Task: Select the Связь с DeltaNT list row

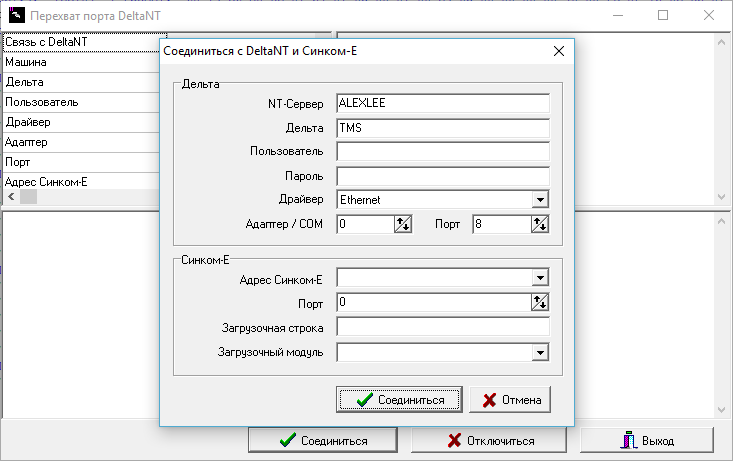Action: pos(80,43)
